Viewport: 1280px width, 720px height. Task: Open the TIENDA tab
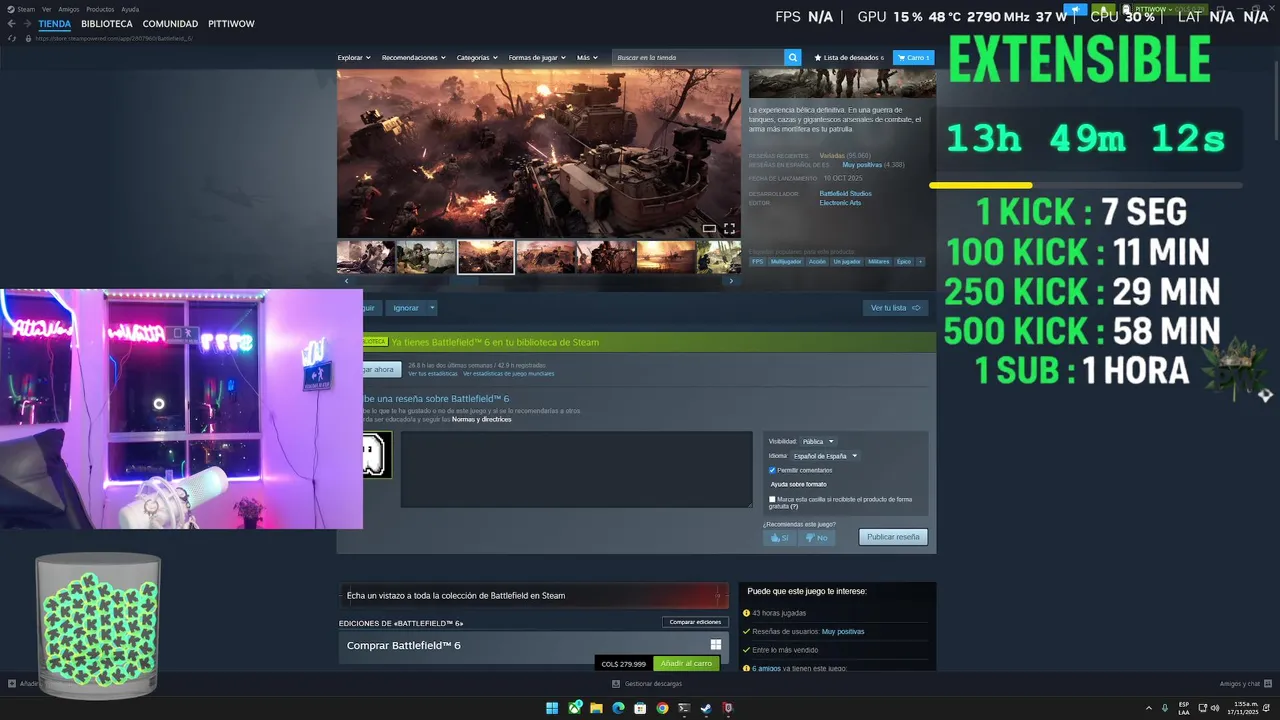[55, 23]
